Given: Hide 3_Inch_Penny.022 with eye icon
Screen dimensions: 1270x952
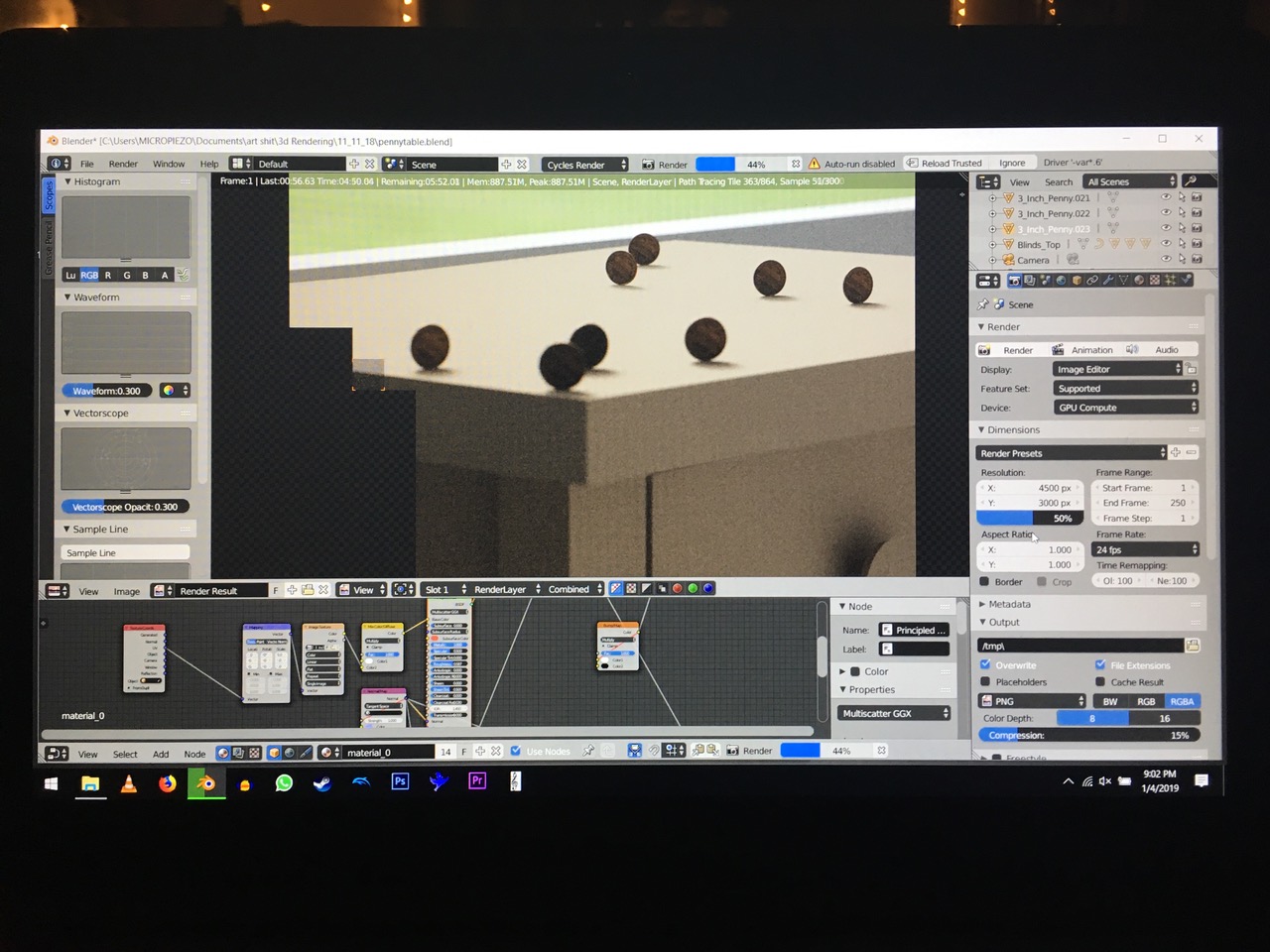Looking at the screenshot, I should pyautogui.click(x=1166, y=212).
